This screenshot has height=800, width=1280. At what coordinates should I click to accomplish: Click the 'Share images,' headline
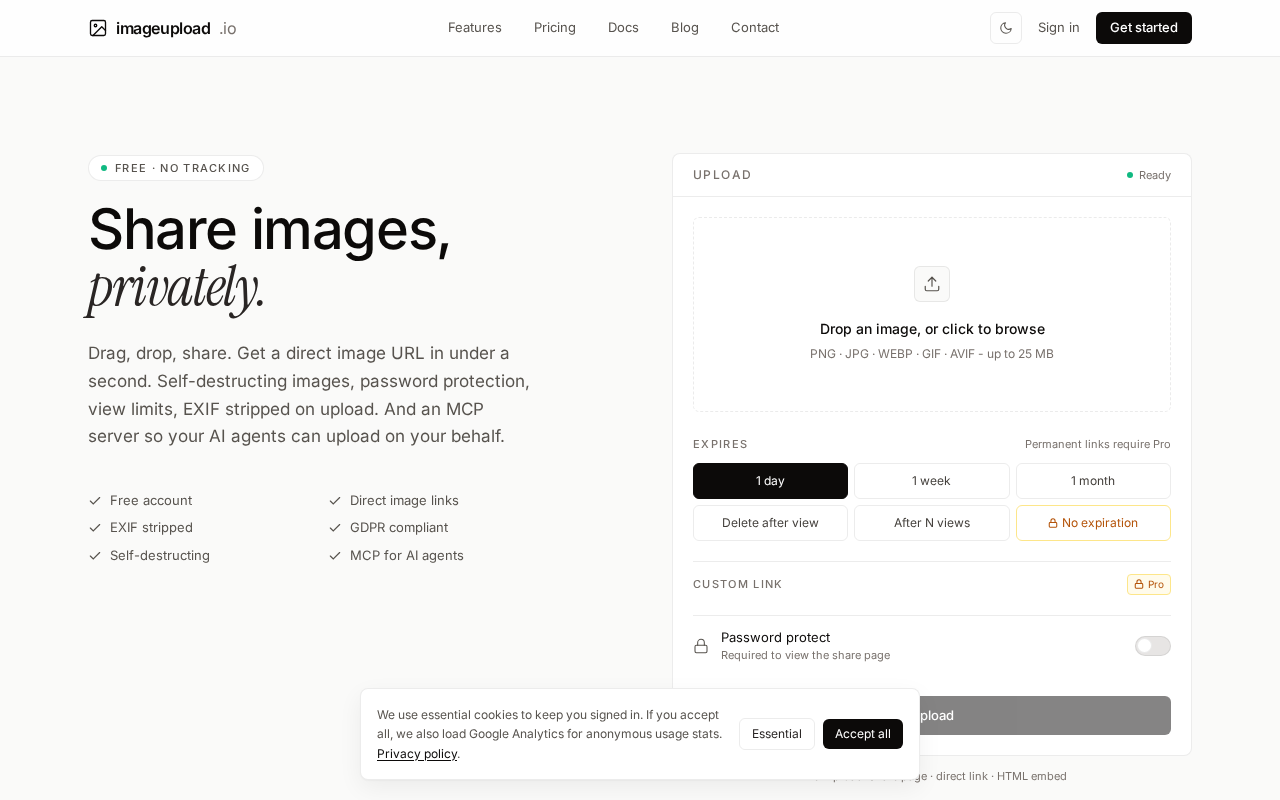pyautogui.click(x=270, y=229)
